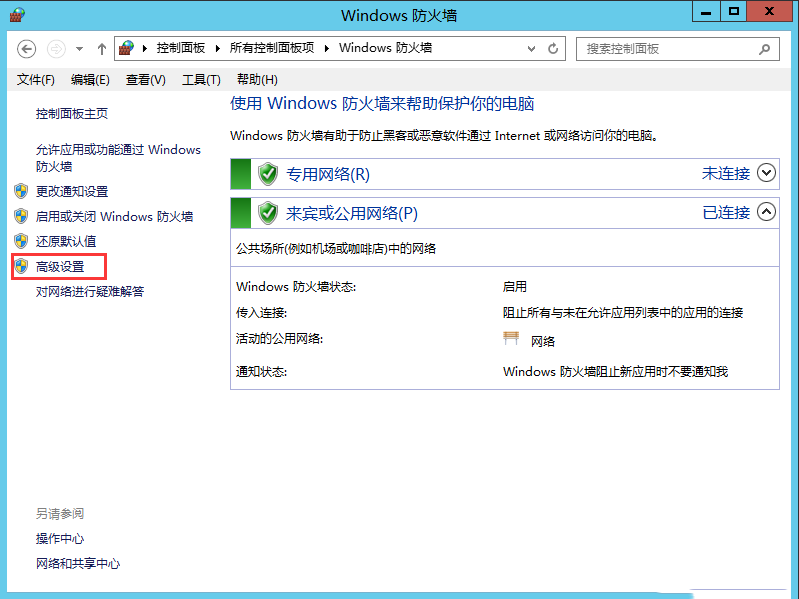Collapse the 来宾或公用网络 section chevron
The height and width of the screenshot is (599, 799).
coord(766,211)
